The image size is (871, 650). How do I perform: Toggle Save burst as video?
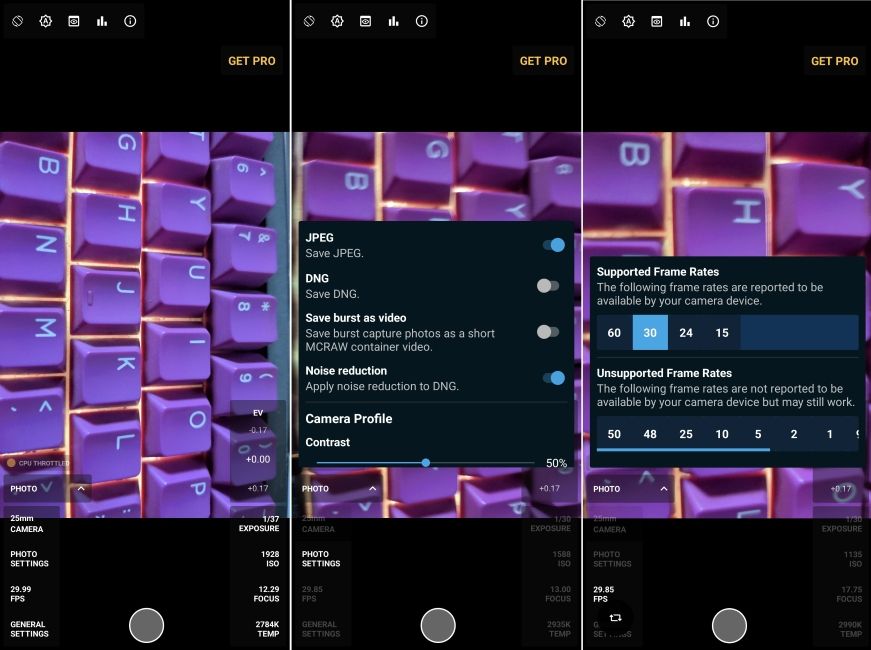click(x=548, y=331)
